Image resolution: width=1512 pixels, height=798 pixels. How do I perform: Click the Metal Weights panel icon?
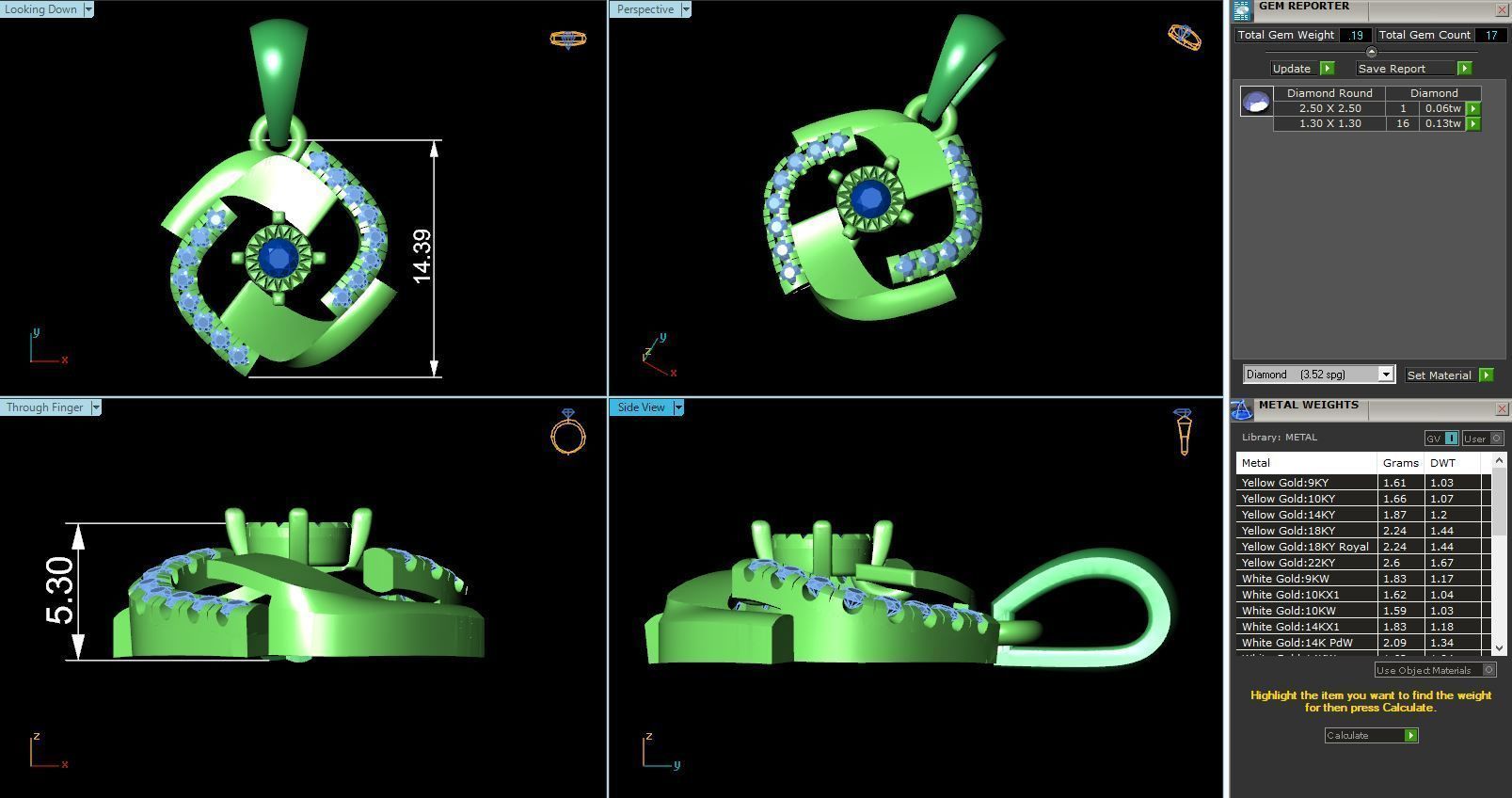1241,409
